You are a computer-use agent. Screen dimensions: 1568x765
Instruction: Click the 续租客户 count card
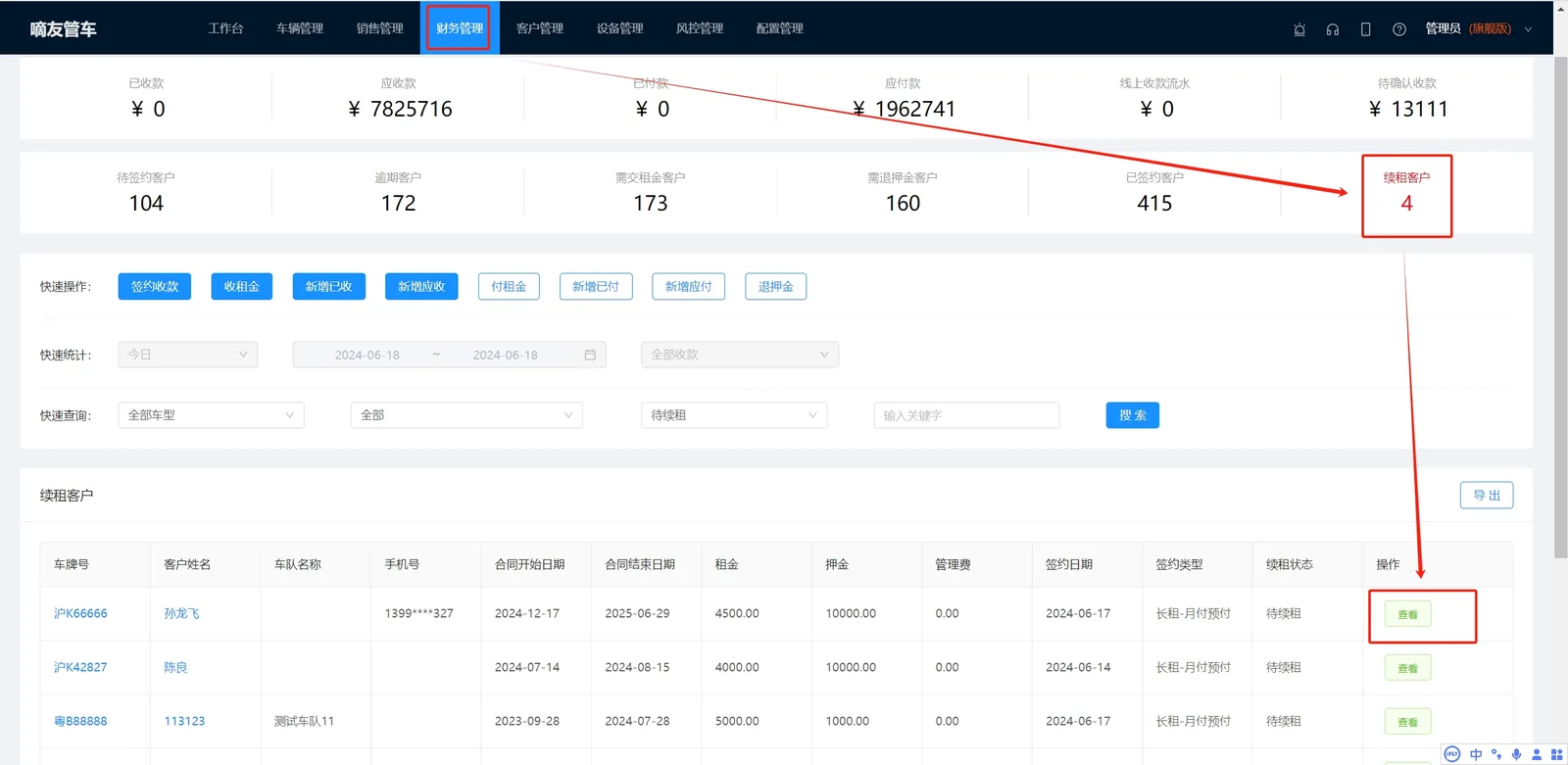click(1406, 194)
